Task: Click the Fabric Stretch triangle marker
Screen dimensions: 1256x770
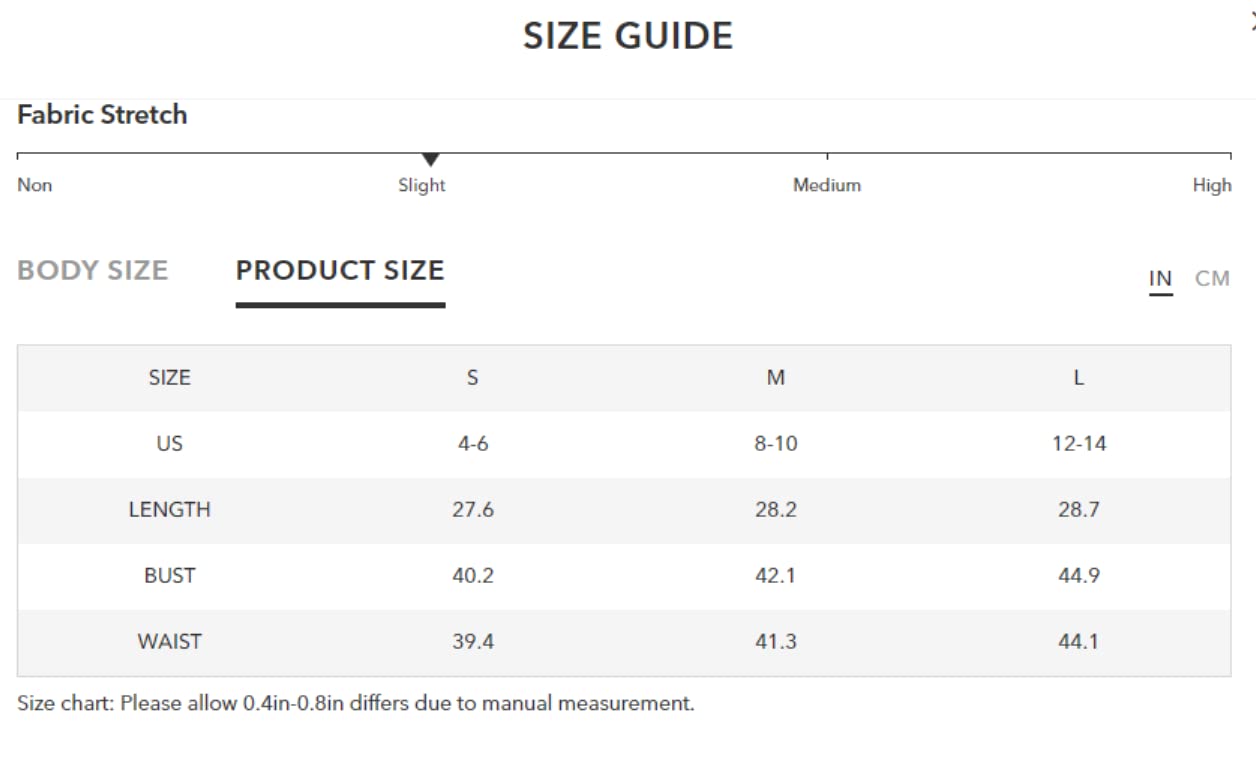Action: click(x=431, y=160)
